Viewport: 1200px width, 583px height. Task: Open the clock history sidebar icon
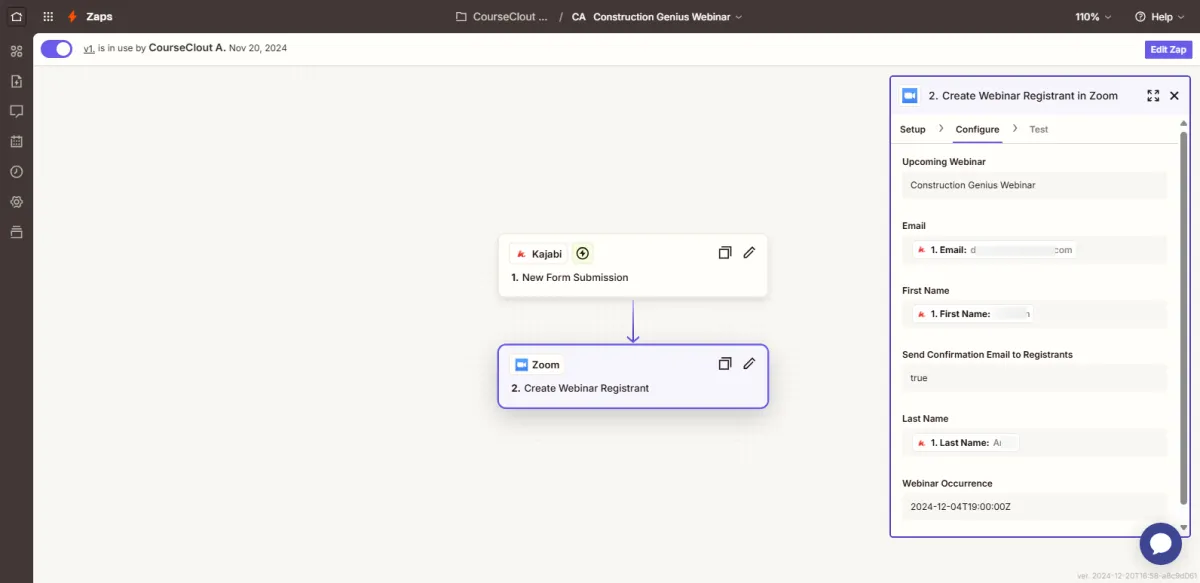[x=16, y=171]
